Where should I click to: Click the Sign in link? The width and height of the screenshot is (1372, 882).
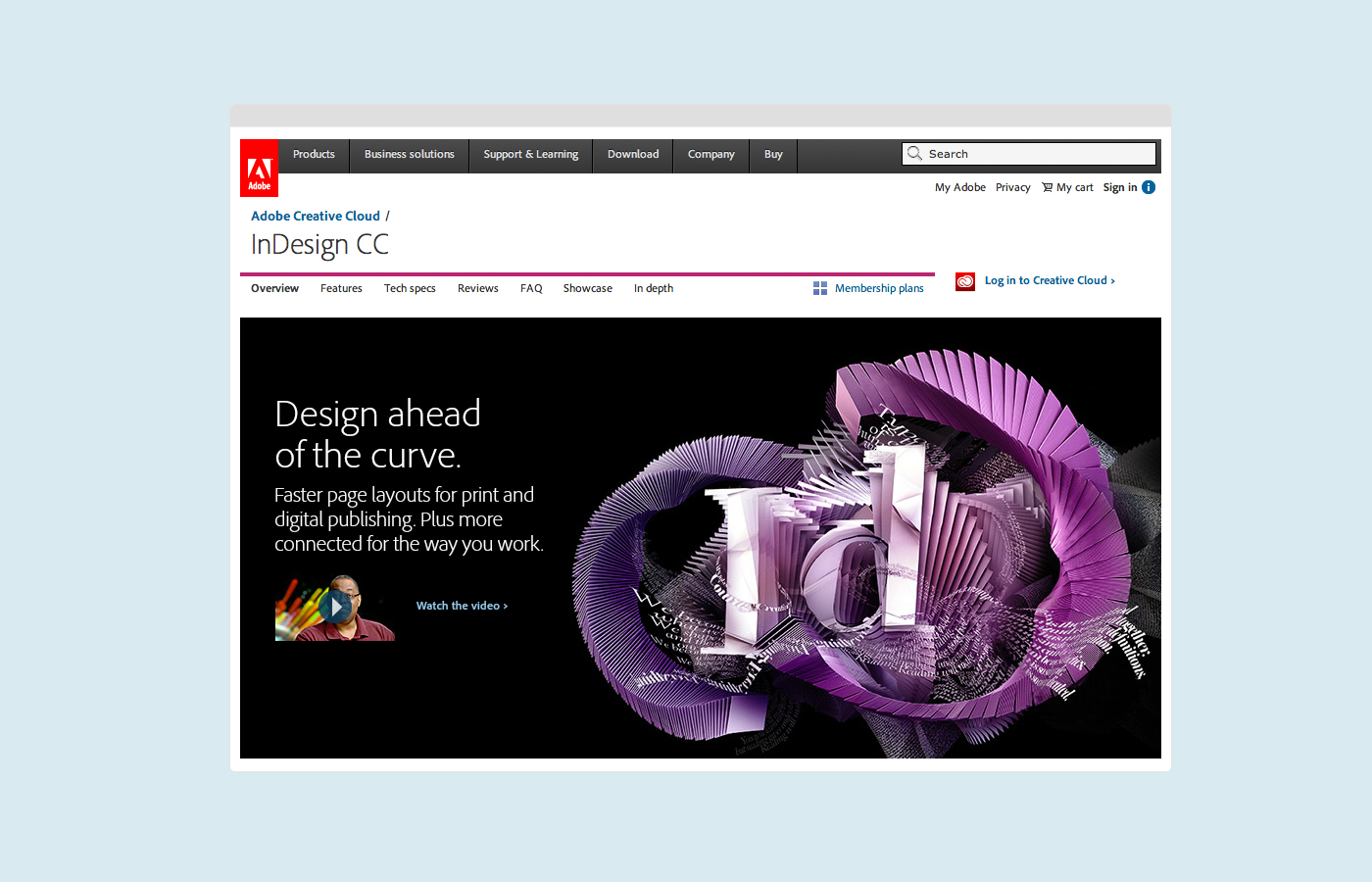1120,187
